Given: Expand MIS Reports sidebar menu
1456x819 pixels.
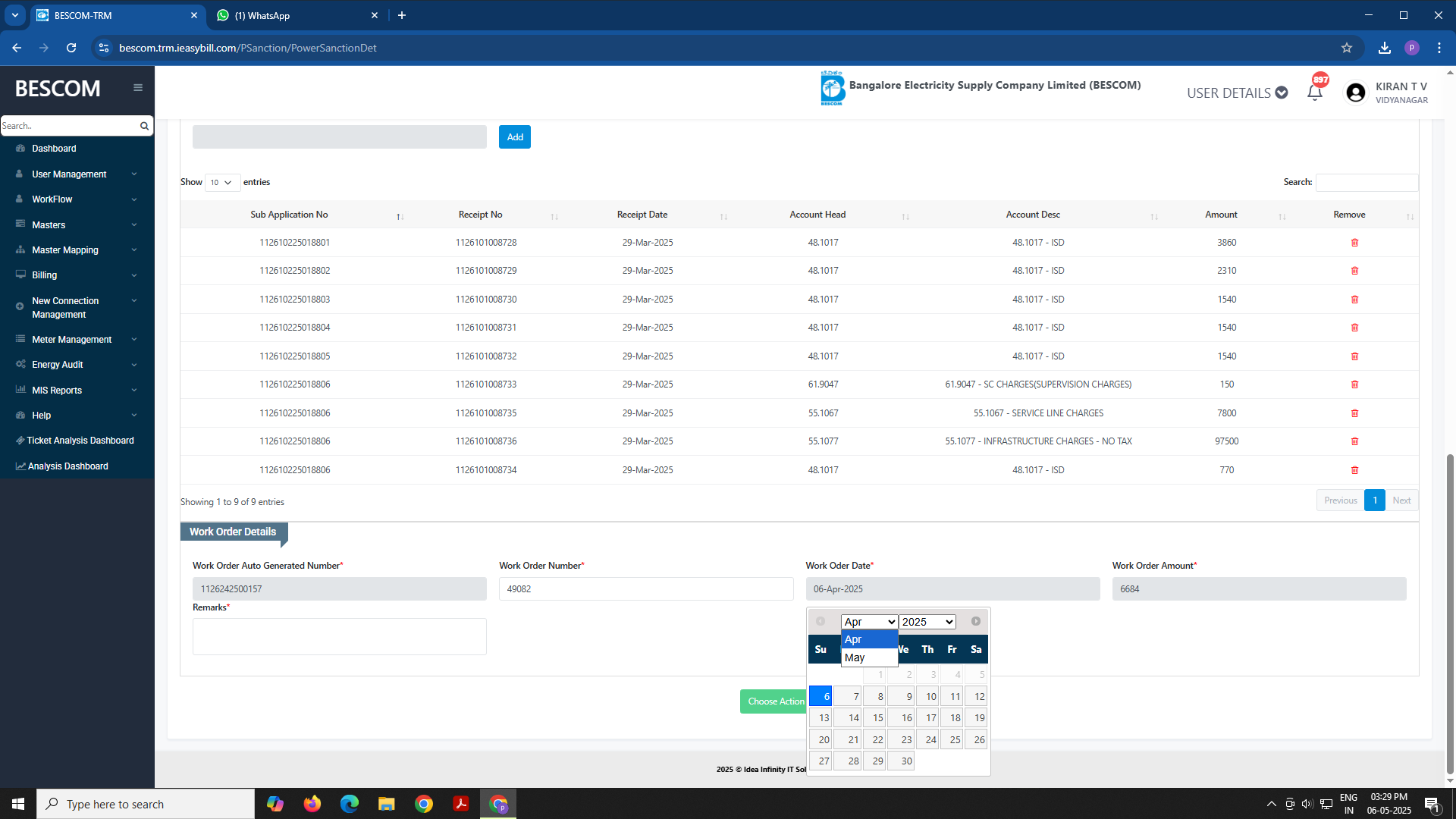Looking at the screenshot, I should pyautogui.click(x=77, y=391).
